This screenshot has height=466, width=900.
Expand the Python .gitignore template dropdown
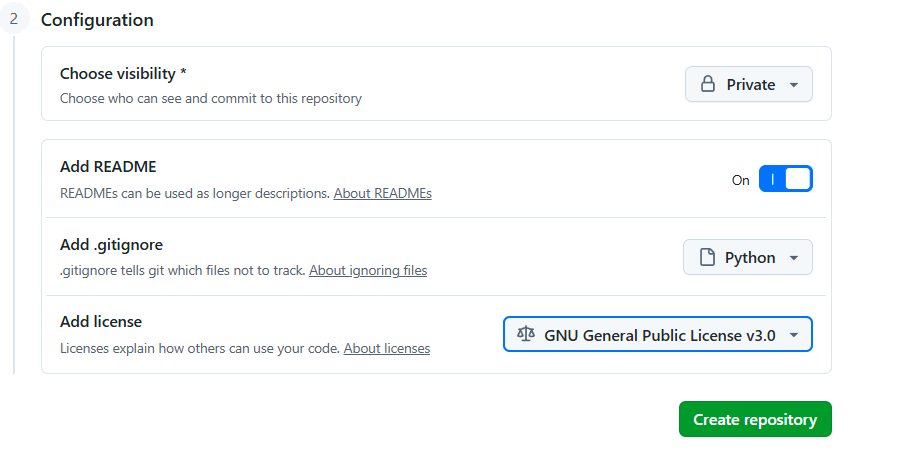click(x=747, y=257)
